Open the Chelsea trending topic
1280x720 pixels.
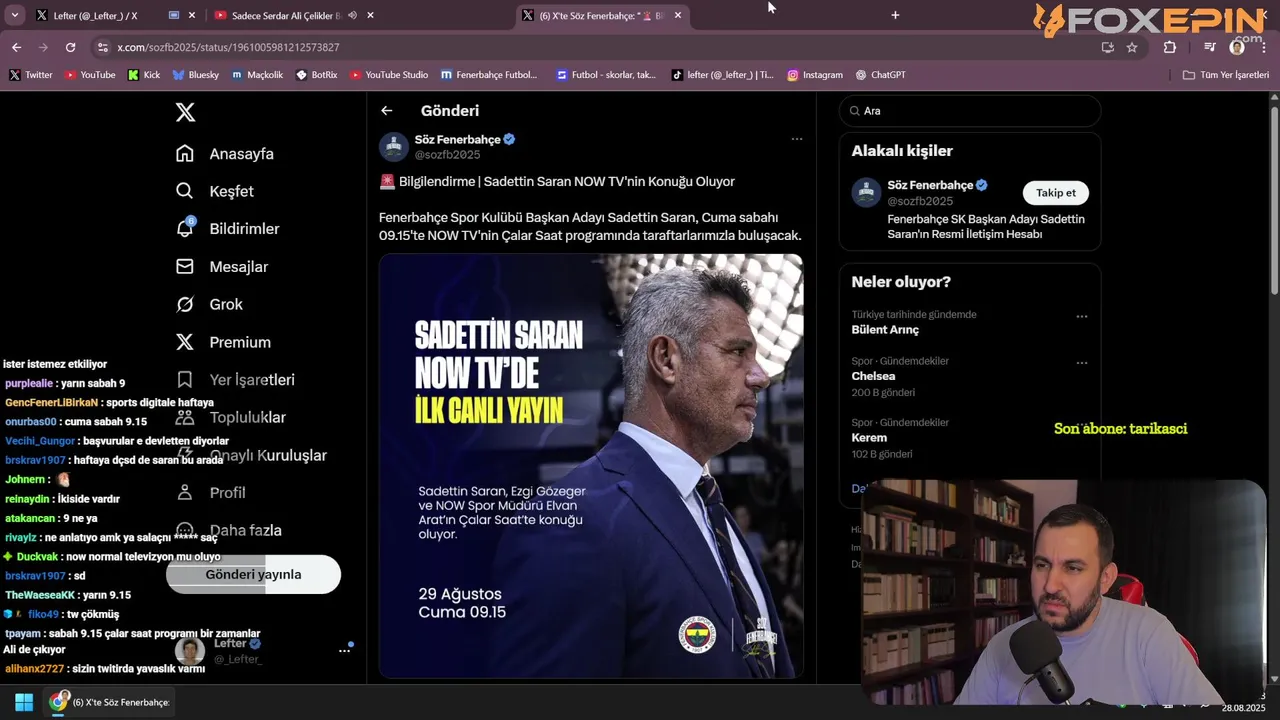[x=873, y=376]
